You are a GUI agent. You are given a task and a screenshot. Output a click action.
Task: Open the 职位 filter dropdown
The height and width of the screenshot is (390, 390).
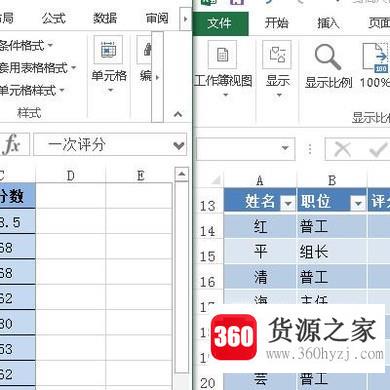[x=358, y=203]
